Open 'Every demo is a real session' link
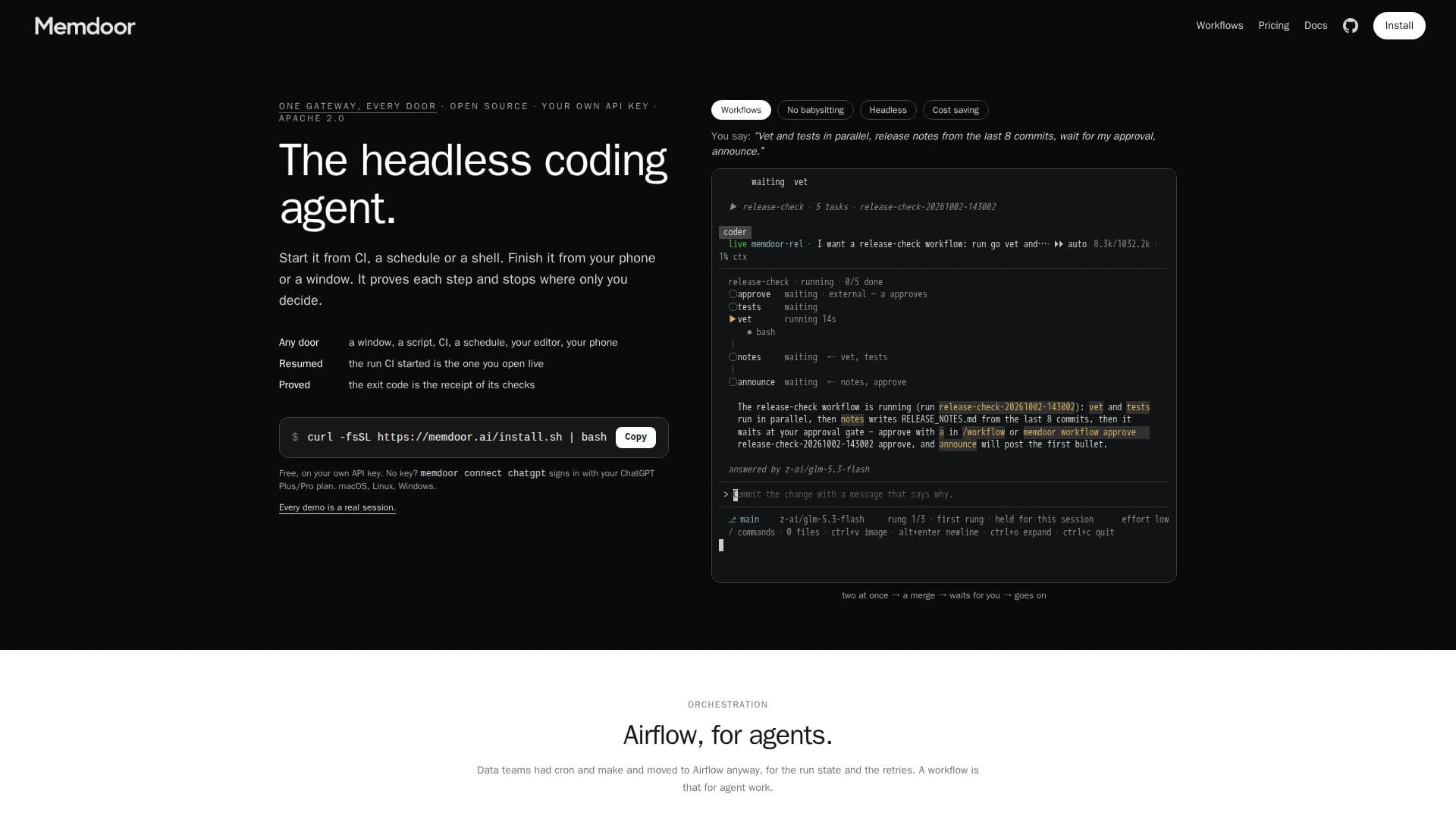1456x819 pixels. coord(337,507)
